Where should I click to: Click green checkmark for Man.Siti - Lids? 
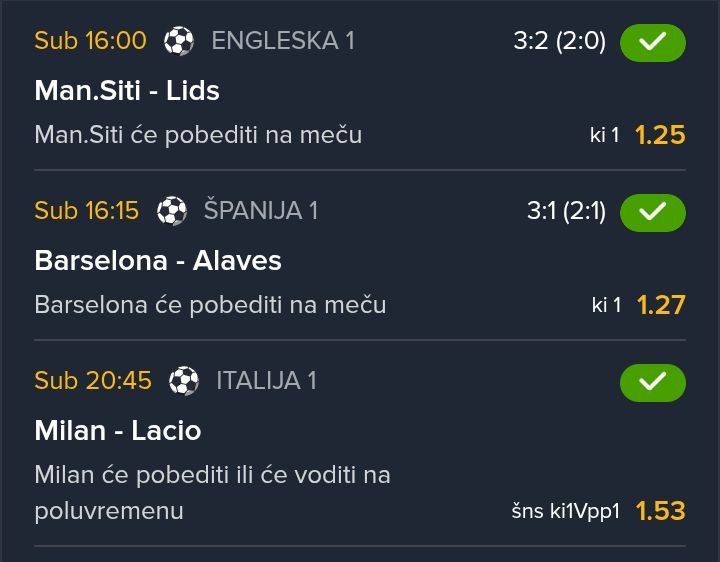coord(652,43)
